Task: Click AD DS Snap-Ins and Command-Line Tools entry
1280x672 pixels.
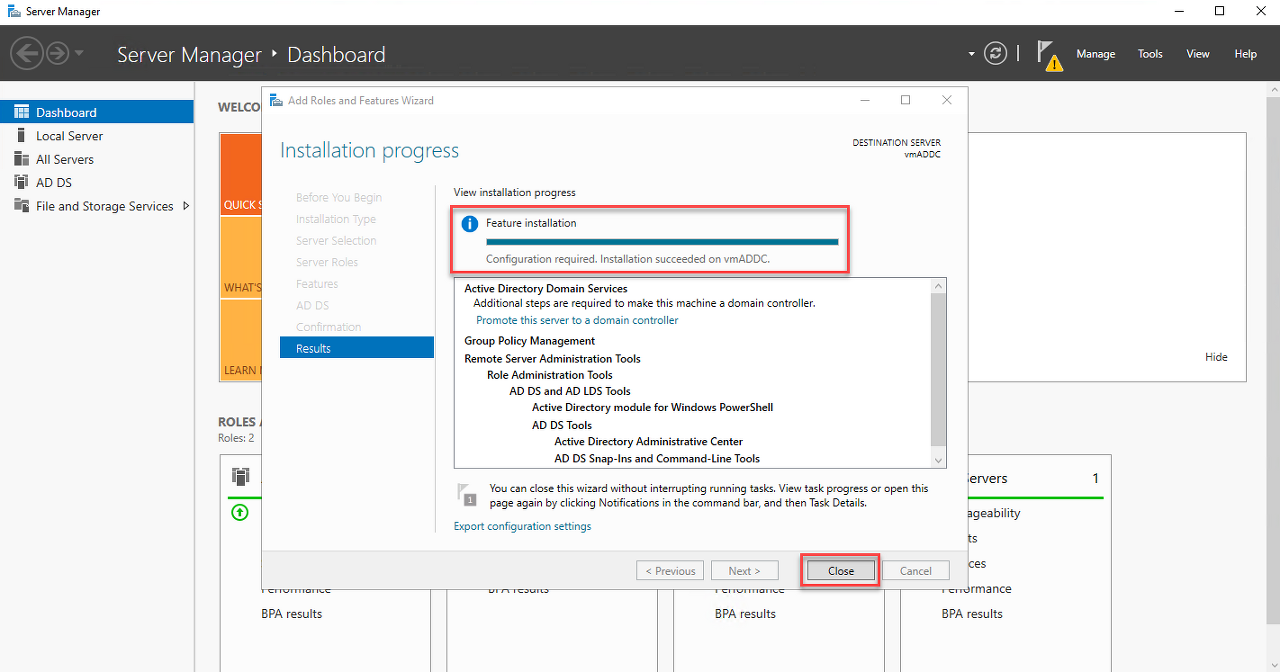Action: [657, 458]
